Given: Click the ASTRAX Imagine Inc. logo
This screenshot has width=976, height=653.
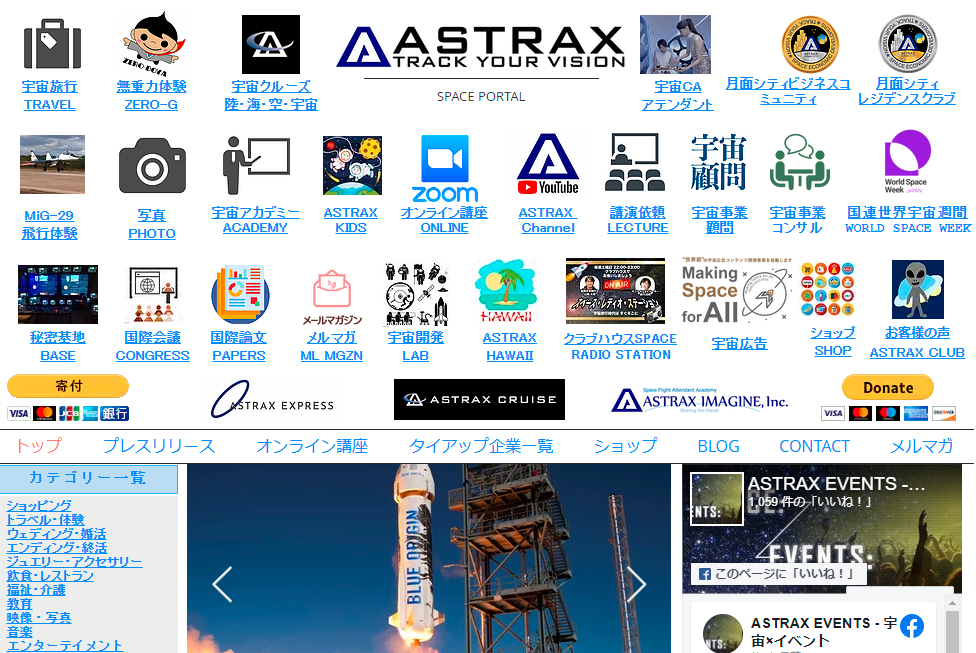Looking at the screenshot, I should click(700, 401).
